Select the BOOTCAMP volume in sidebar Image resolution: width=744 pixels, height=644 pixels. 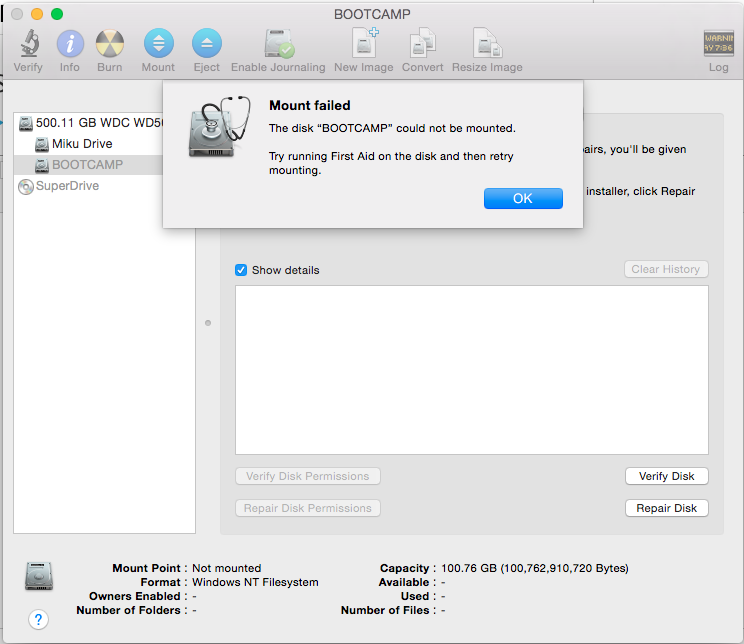(x=88, y=165)
